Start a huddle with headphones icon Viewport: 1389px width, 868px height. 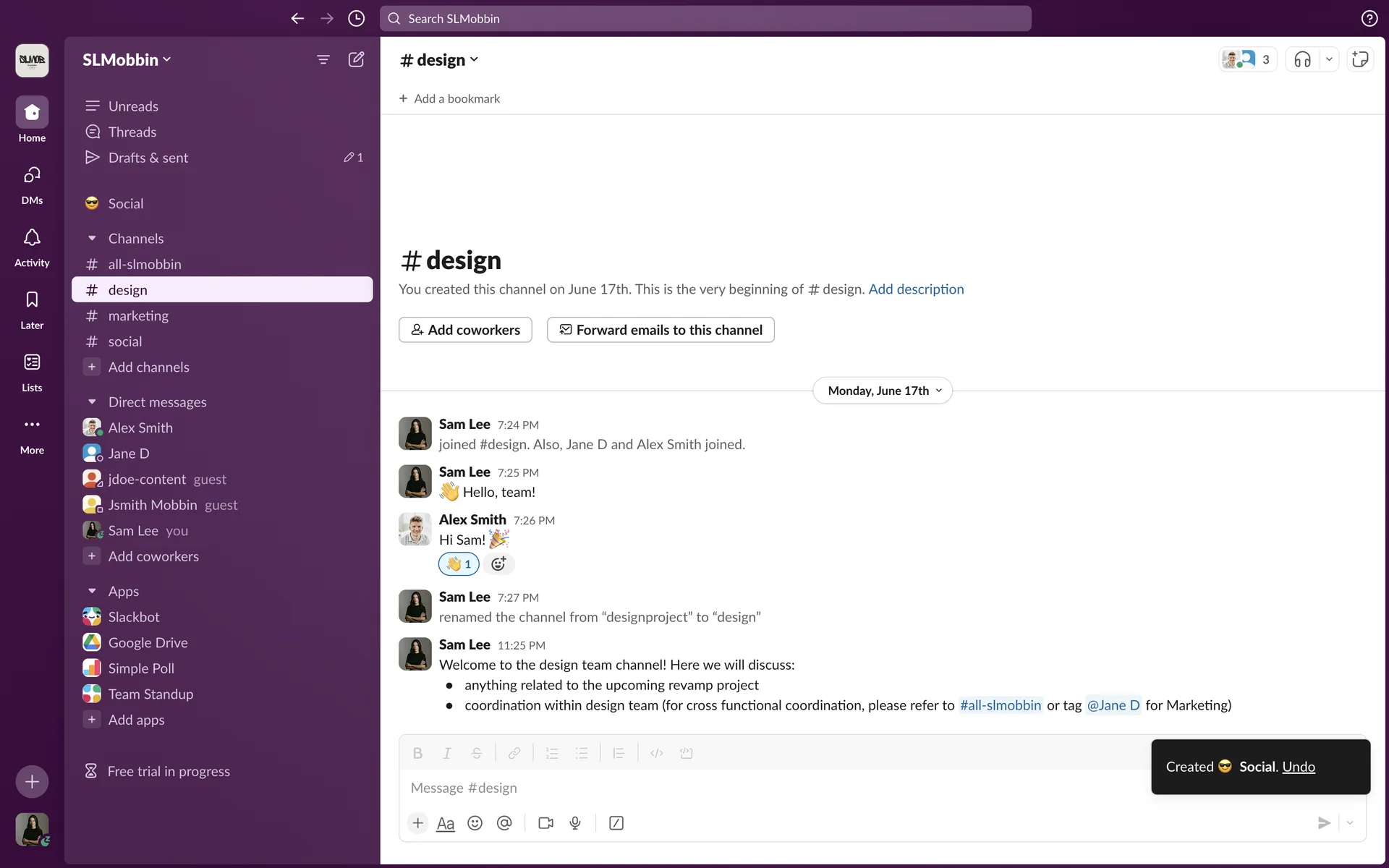pyautogui.click(x=1302, y=59)
